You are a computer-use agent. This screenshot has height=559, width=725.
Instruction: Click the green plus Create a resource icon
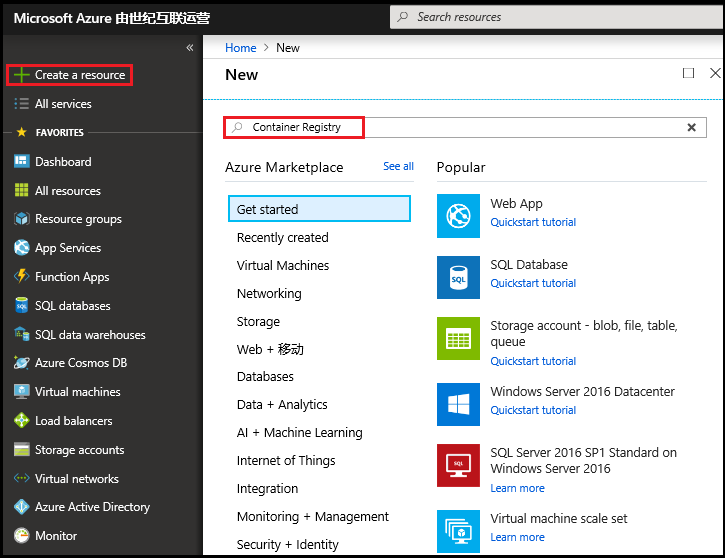(21, 75)
